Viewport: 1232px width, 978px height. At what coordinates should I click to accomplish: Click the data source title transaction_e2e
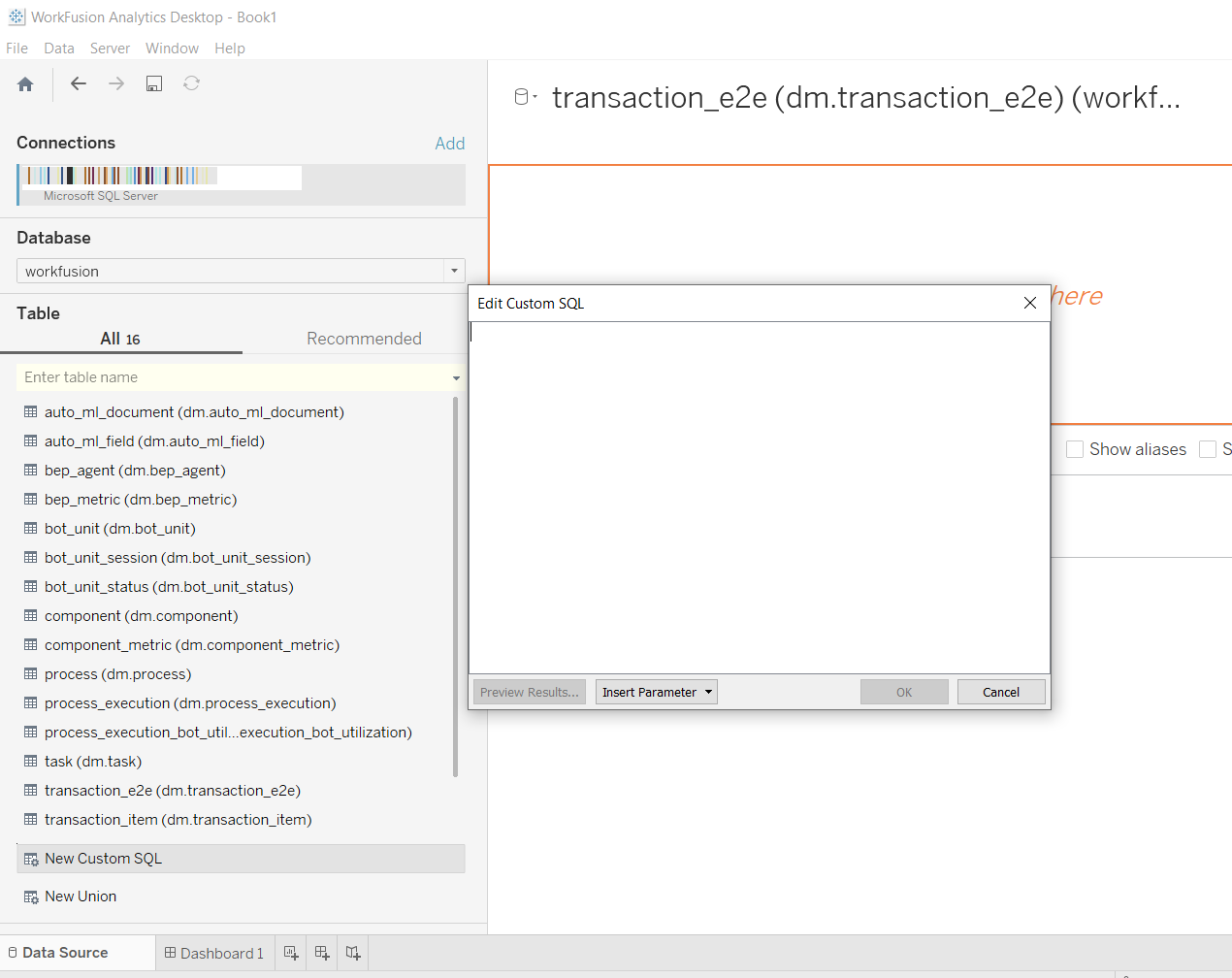tap(866, 97)
